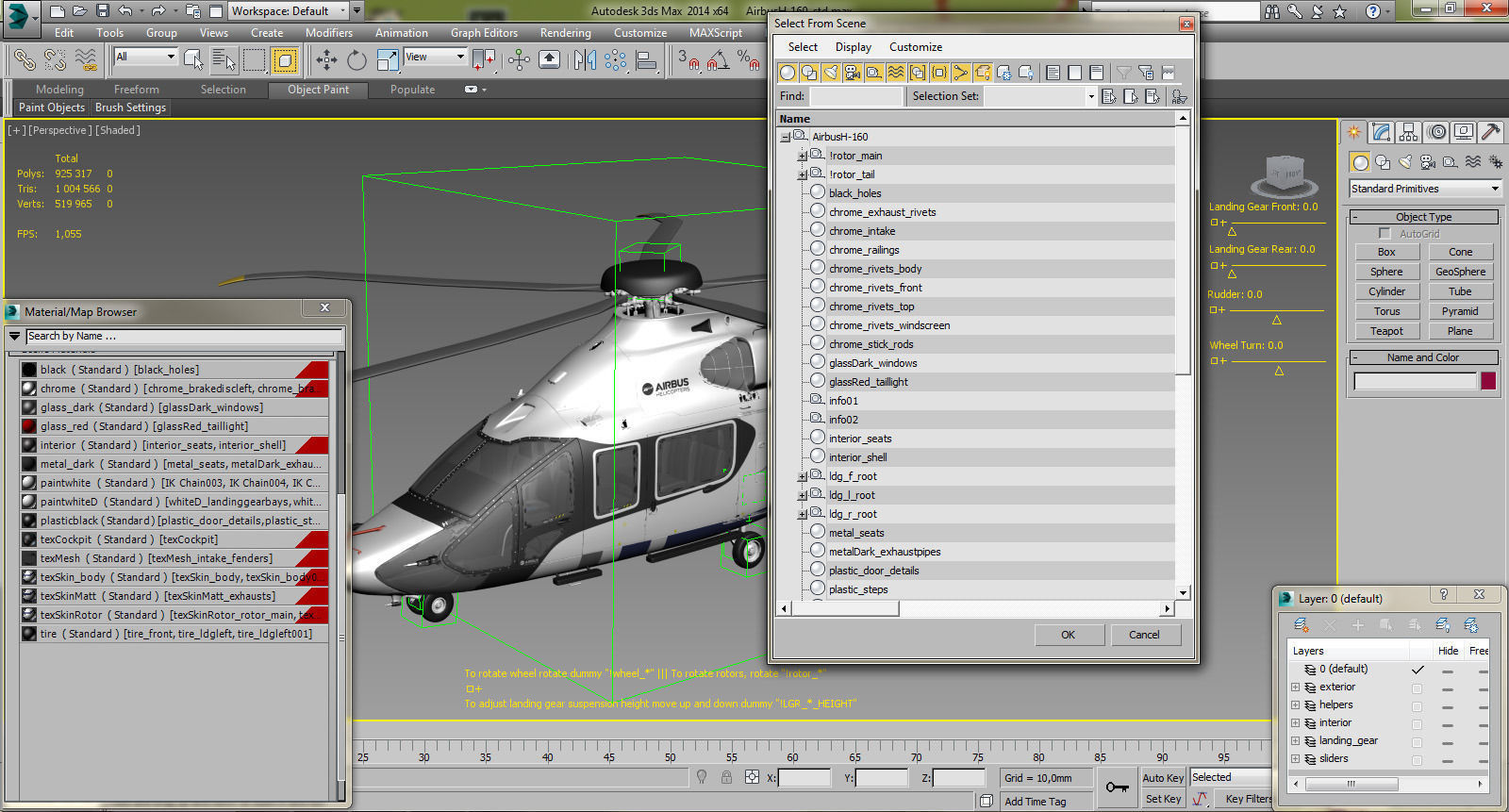Screen dimensions: 1509x812
Task: Open the Modifiers menu
Action: click(329, 33)
